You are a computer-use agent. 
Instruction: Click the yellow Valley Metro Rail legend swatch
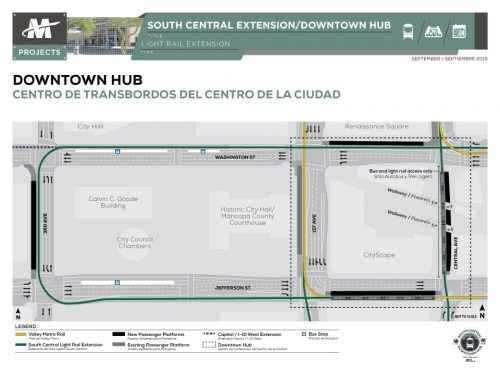click(21, 334)
